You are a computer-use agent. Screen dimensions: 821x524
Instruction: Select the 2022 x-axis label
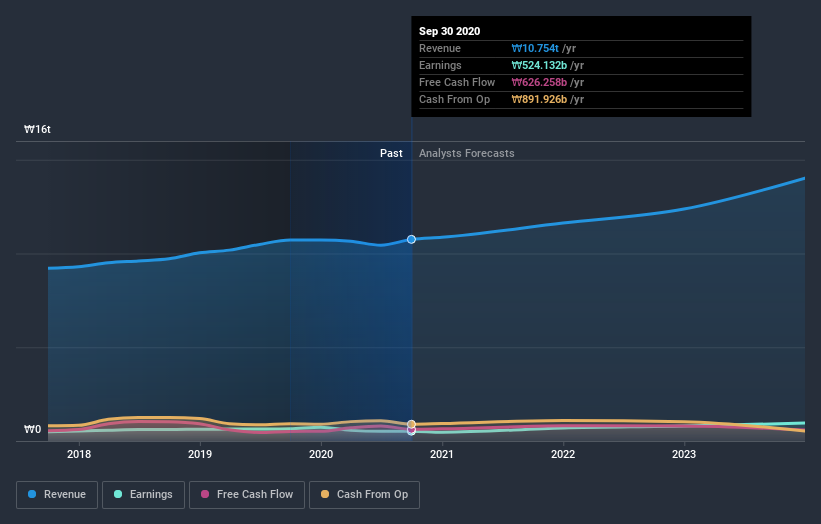[x=563, y=454]
